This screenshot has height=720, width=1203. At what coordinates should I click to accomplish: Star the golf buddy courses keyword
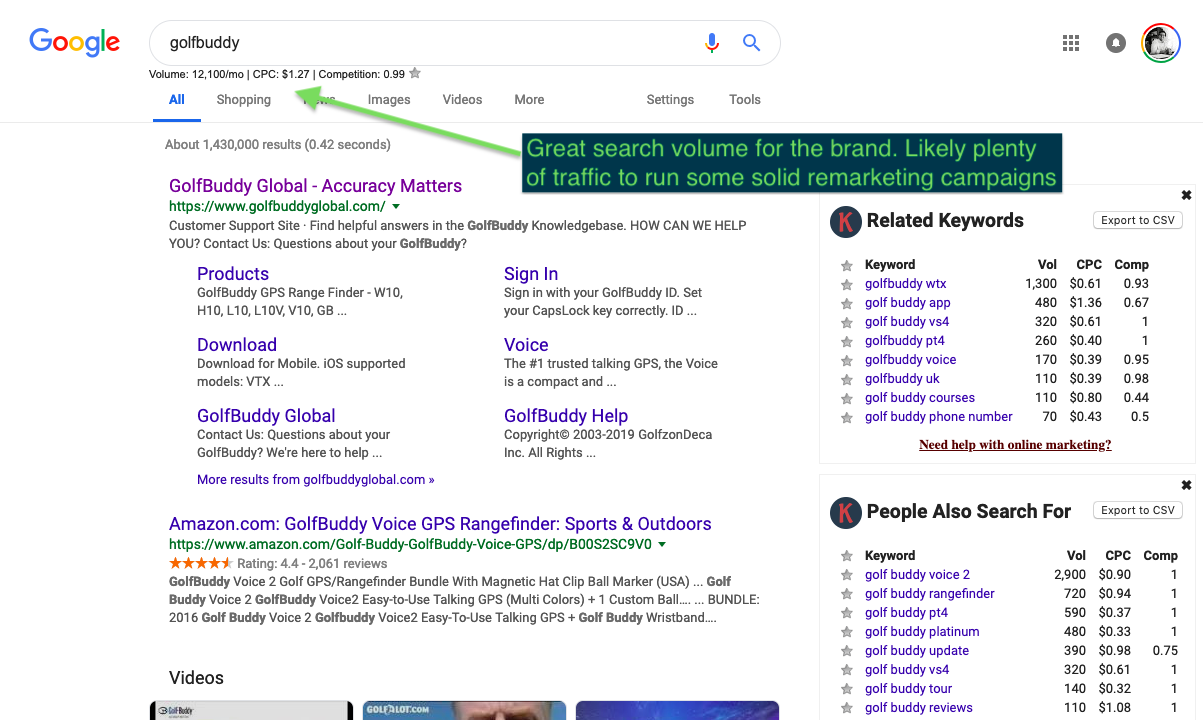pyautogui.click(x=847, y=398)
